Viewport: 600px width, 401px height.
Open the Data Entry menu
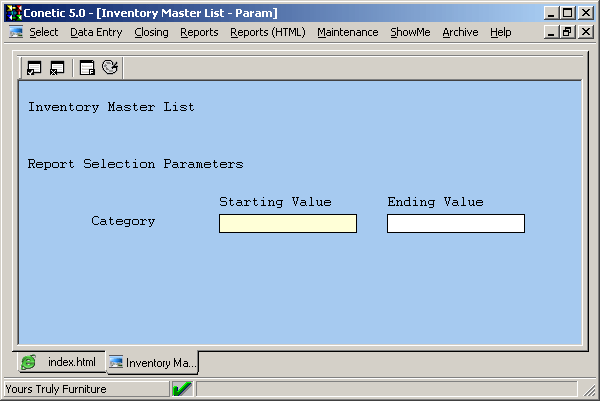coord(96,32)
